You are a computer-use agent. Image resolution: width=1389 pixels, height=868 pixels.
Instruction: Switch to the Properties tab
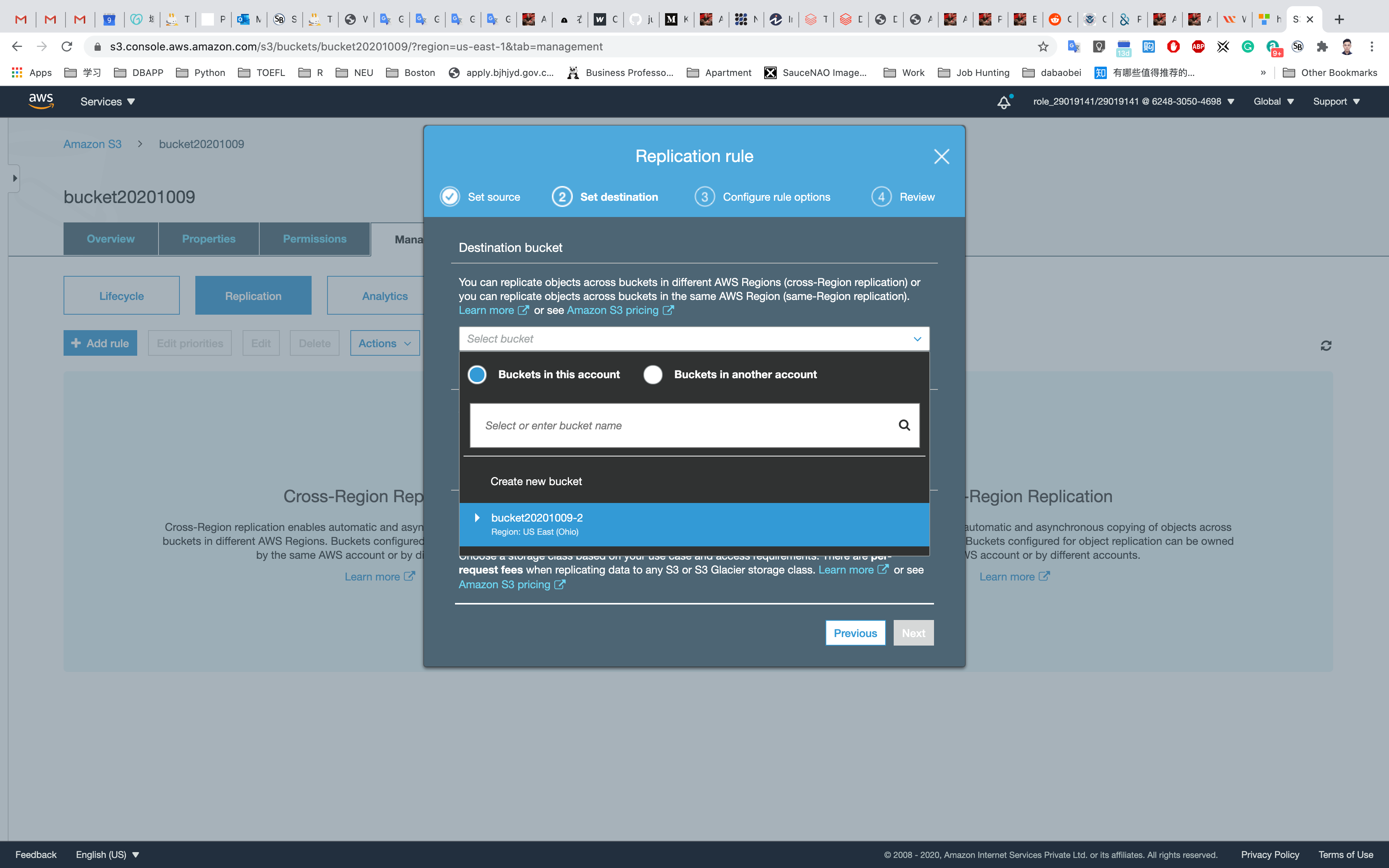click(x=209, y=239)
